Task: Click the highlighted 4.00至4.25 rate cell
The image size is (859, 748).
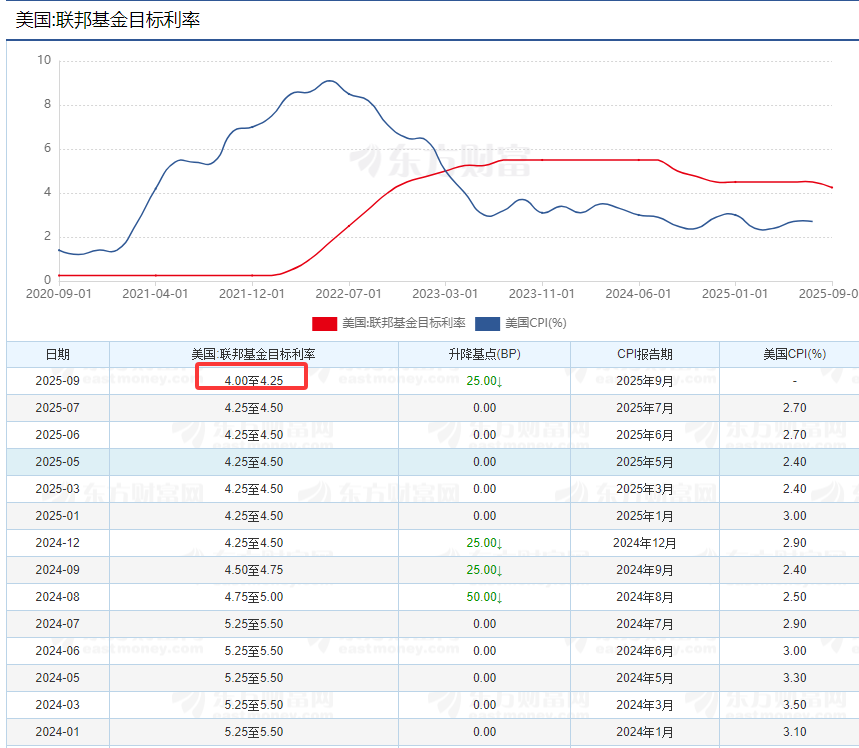Action: [254, 381]
